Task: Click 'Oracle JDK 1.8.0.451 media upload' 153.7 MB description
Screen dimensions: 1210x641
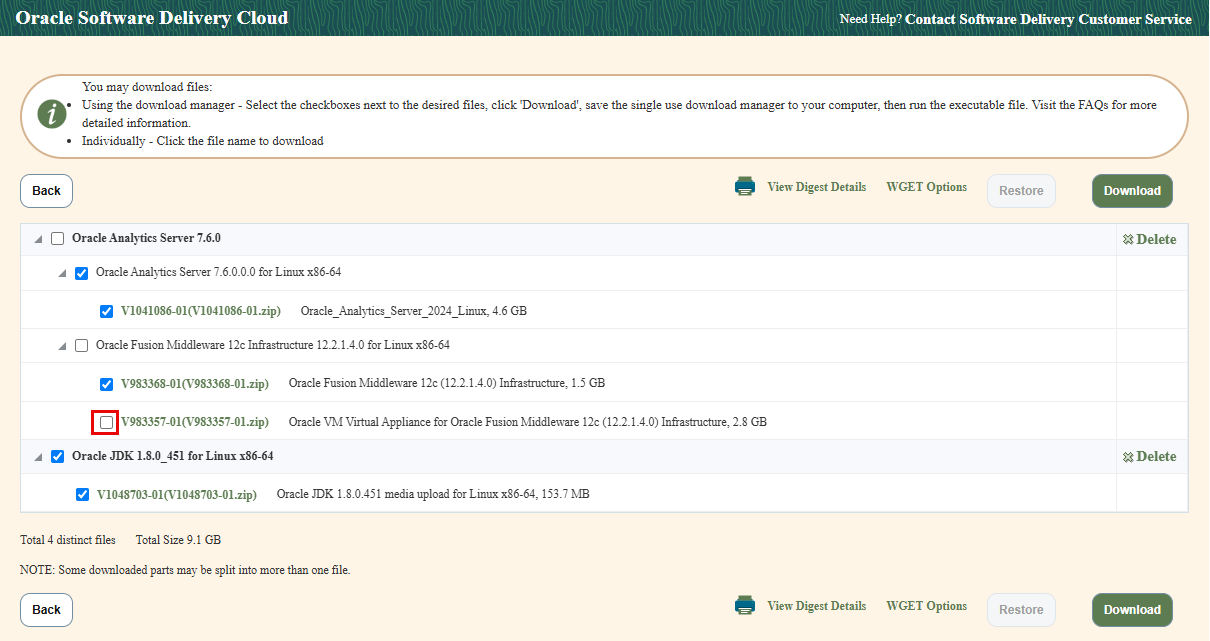Action: point(433,494)
